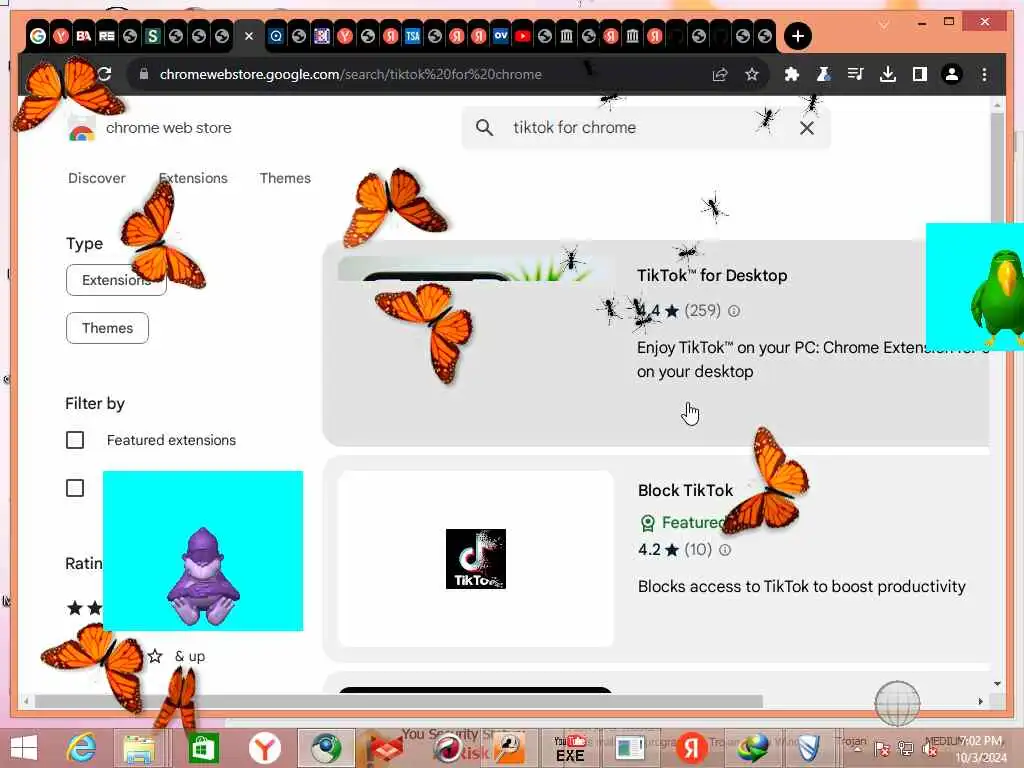
Task: Show rating info for TikTok for Desktop
Action: coord(734,311)
